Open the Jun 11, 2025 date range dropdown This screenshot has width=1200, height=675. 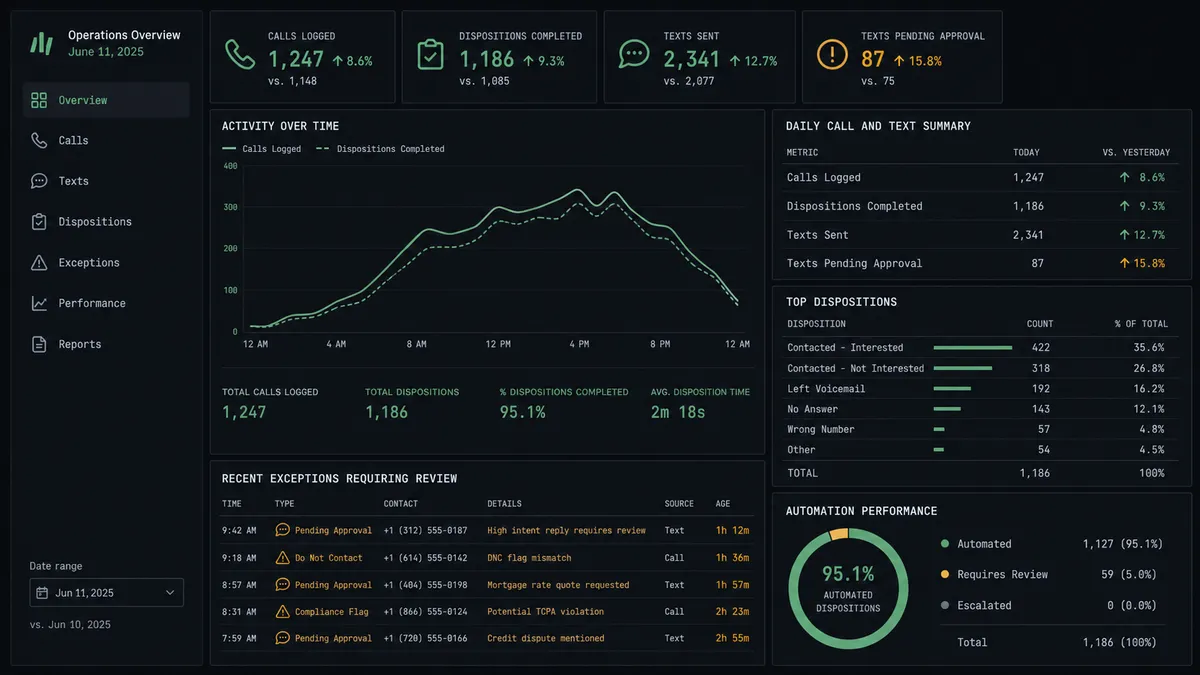(x=106, y=593)
